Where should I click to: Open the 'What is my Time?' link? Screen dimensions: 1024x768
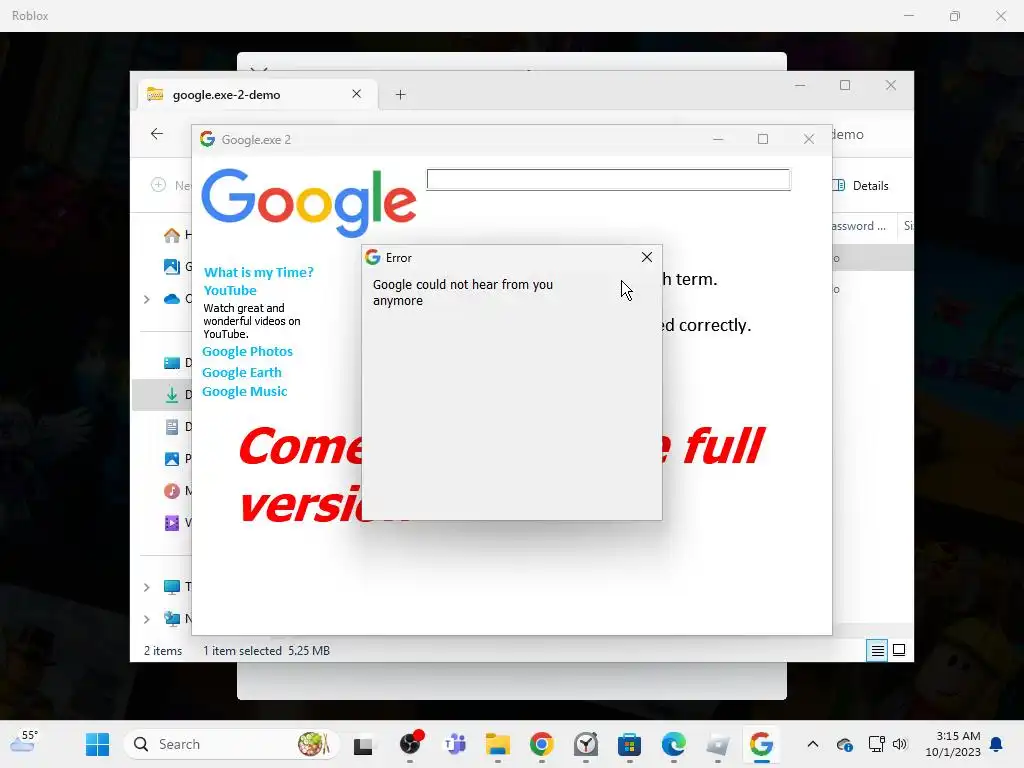(x=259, y=272)
